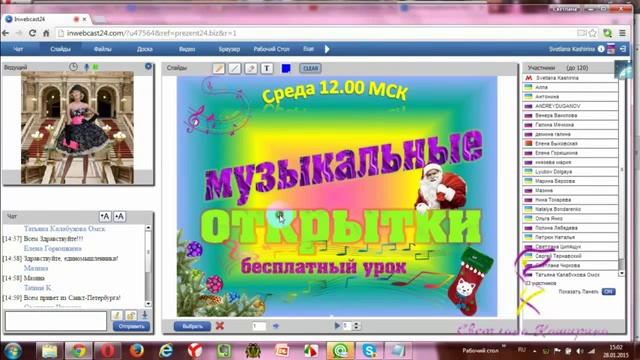Open the Chrome menu (three lines)
The image size is (640, 360).
click(x=622, y=33)
